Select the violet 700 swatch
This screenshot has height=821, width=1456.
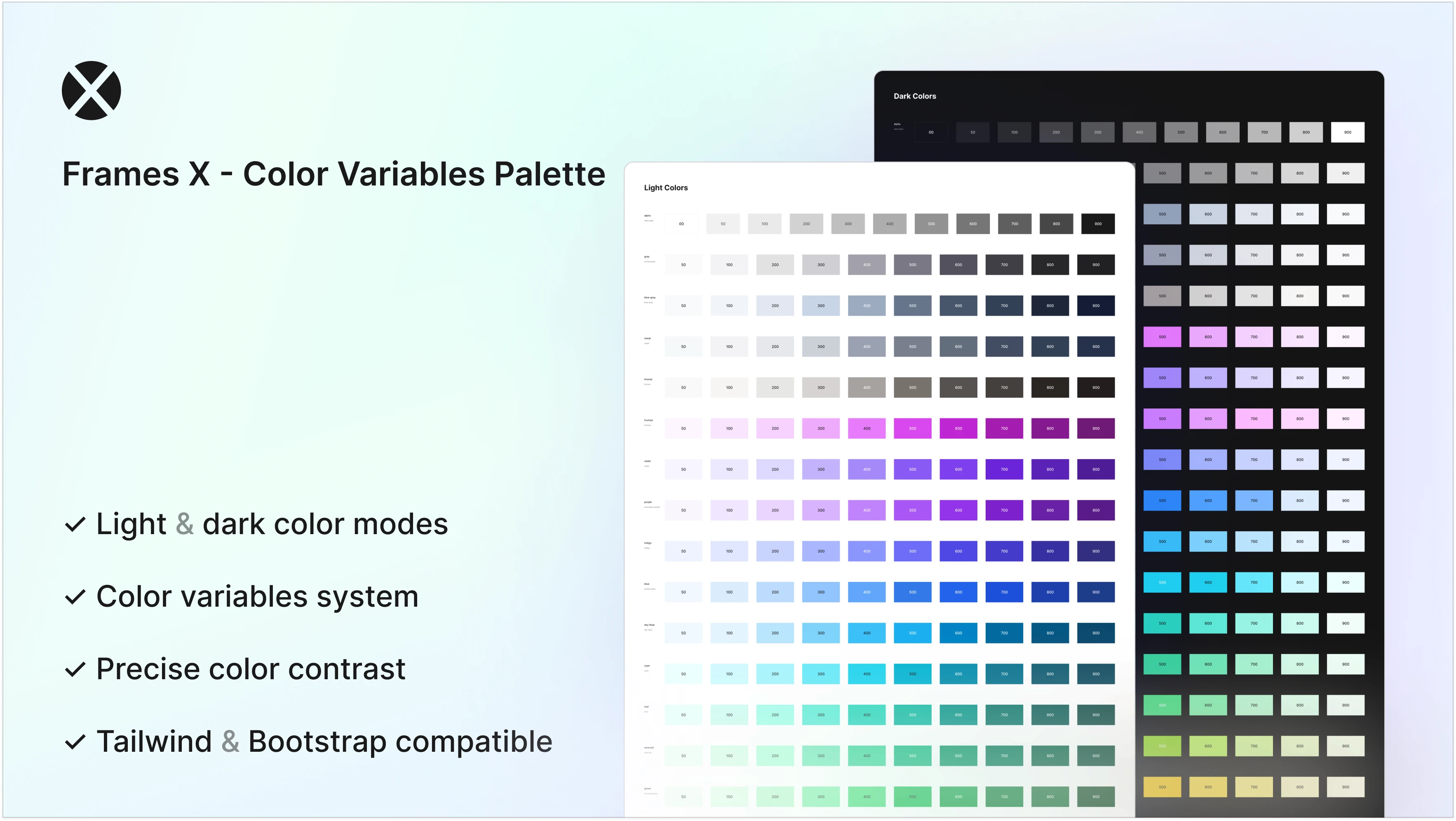(x=1004, y=469)
